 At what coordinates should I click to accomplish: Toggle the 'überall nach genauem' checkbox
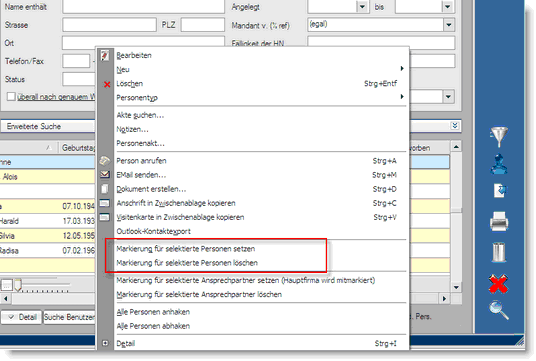pos(11,96)
